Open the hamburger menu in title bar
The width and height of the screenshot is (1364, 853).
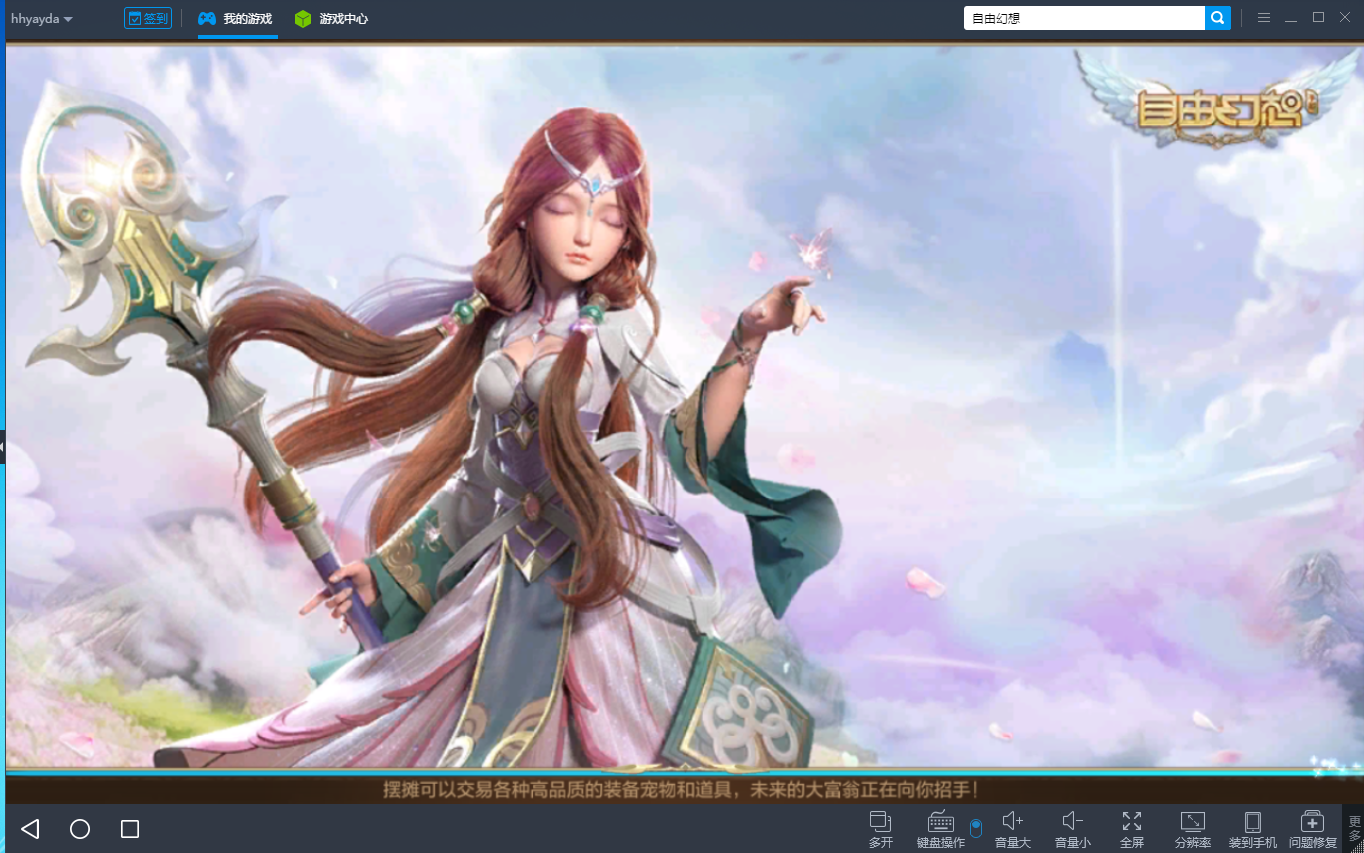coord(1264,18)
